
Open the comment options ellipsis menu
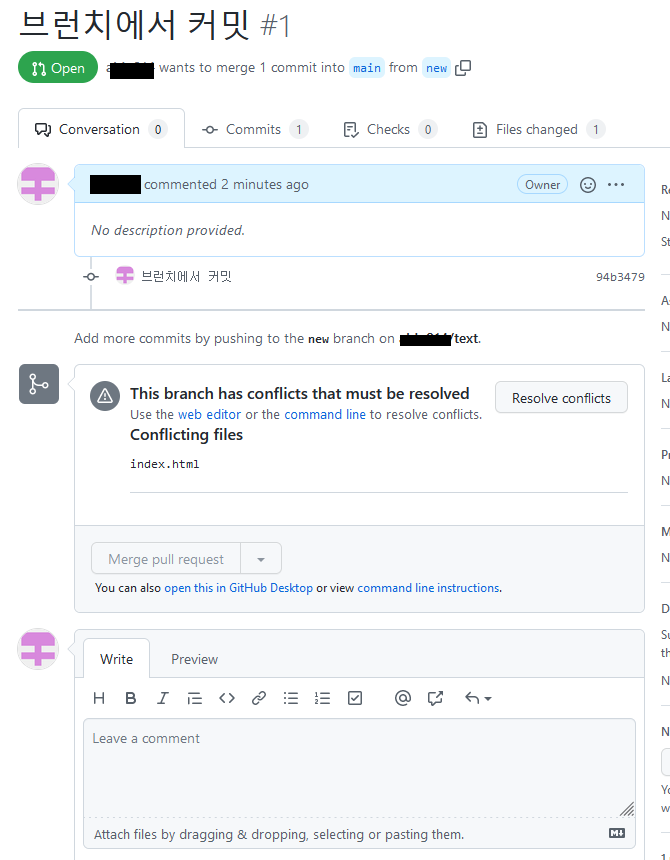click(616, 185)
